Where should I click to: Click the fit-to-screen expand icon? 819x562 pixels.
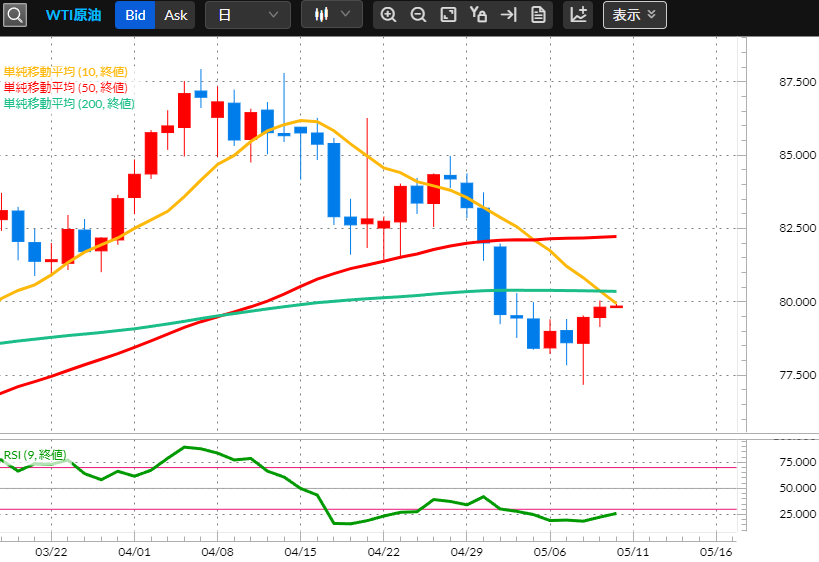448,15
